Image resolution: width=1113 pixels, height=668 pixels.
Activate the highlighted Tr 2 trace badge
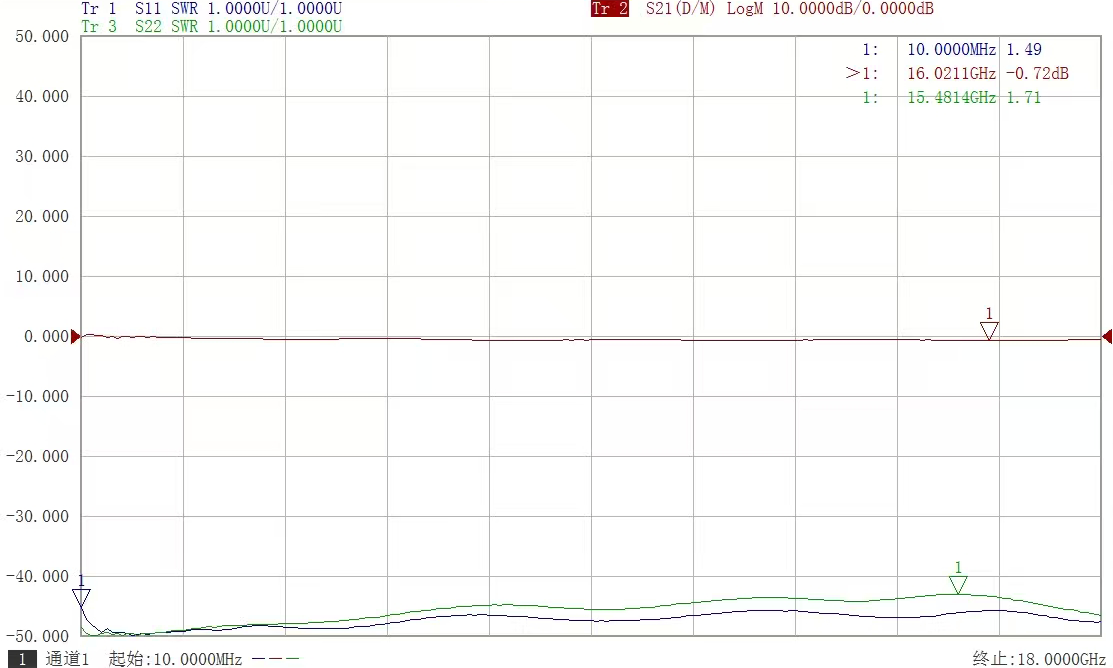610,9
